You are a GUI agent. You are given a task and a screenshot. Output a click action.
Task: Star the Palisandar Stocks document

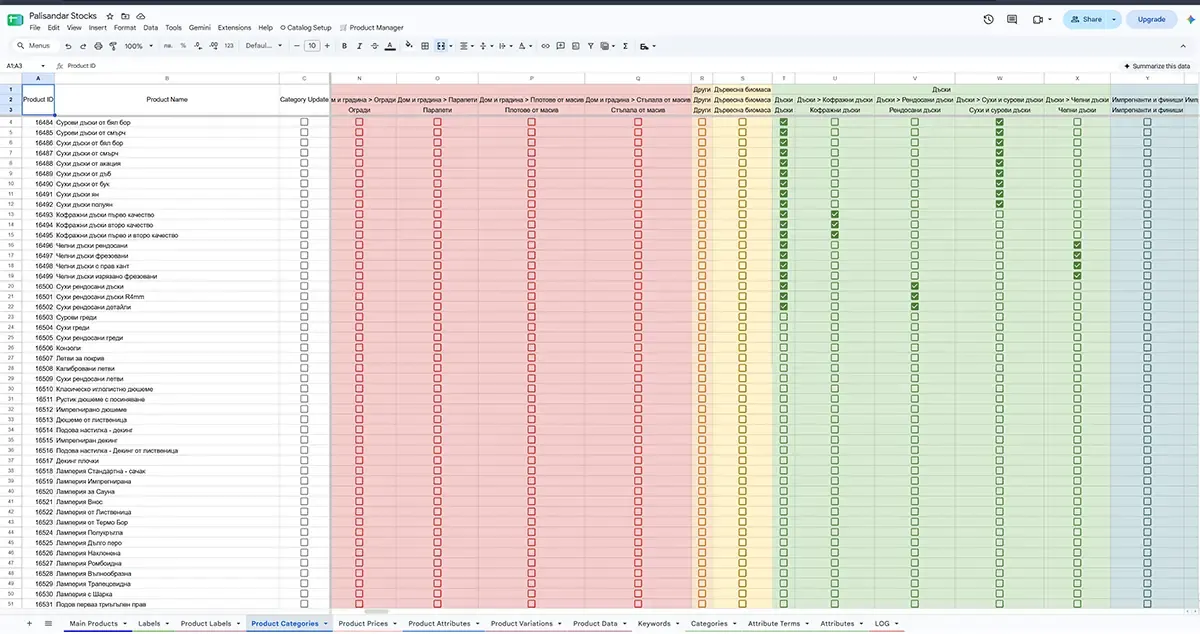pyautogui.click(x=110, y=17)
